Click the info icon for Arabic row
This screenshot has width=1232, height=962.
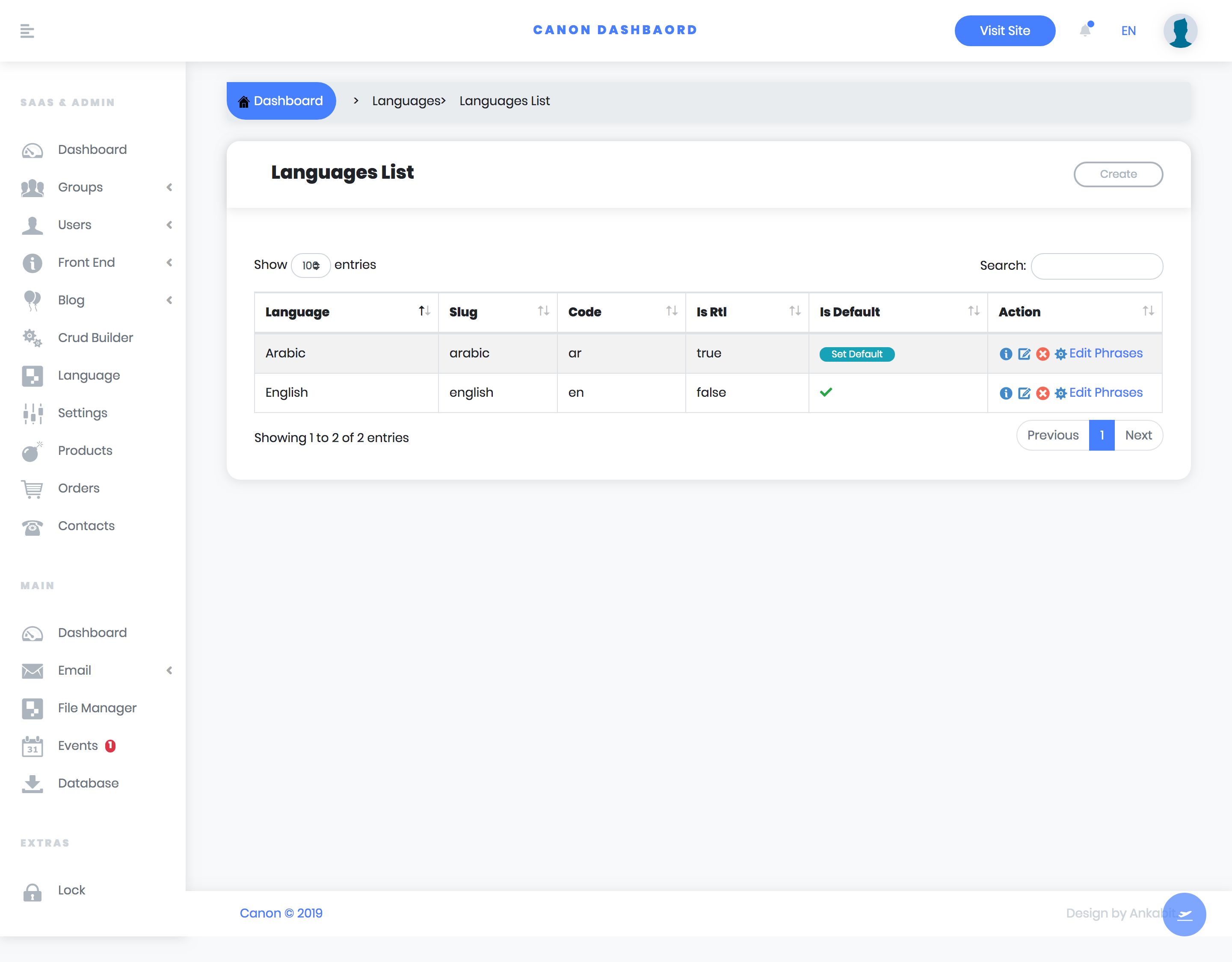pos(1006,354)
